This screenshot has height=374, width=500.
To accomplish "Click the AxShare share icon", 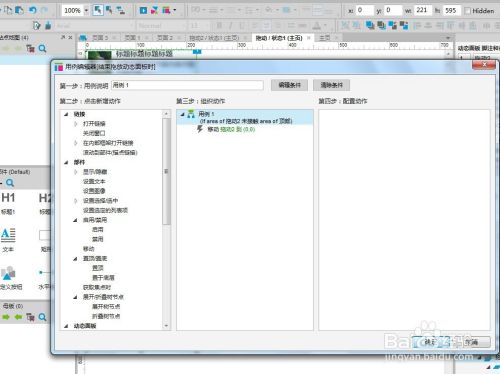I will coord(154,11).
